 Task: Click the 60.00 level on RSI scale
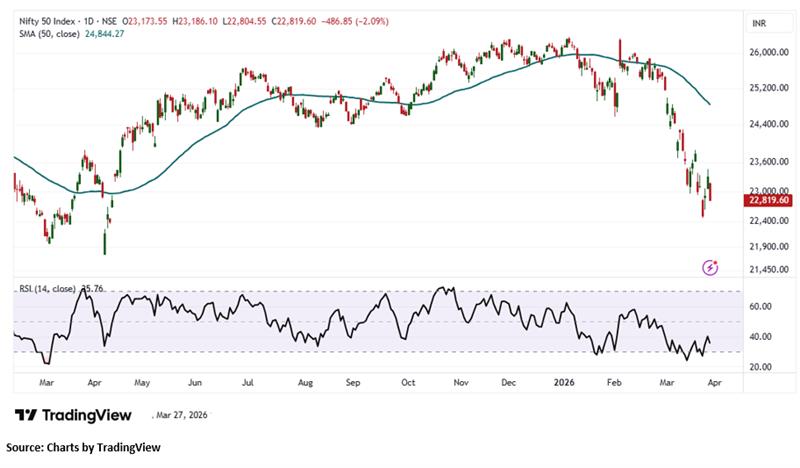762,308
